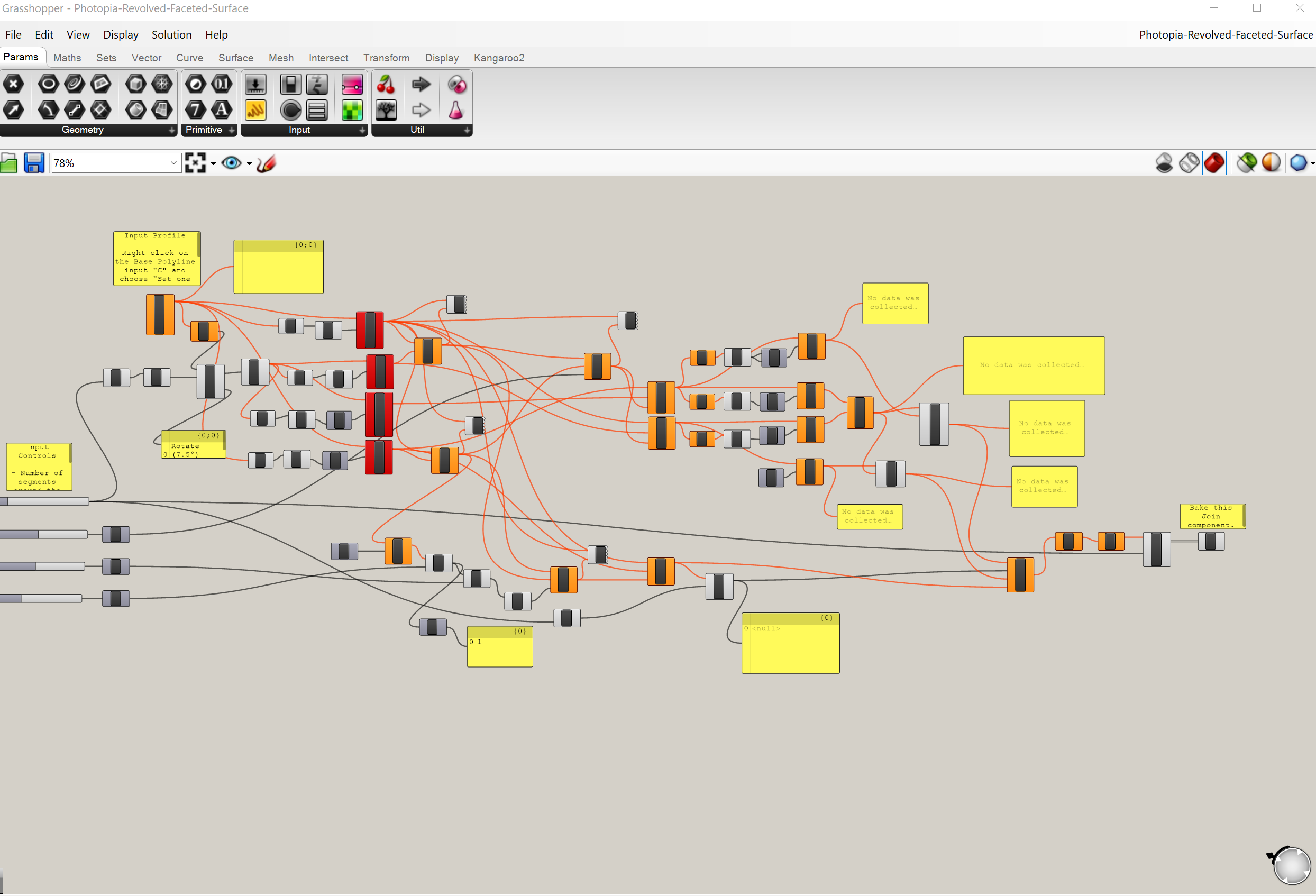Expand zoom extents options arrow

pyautogui.click(x=214, y=163)
